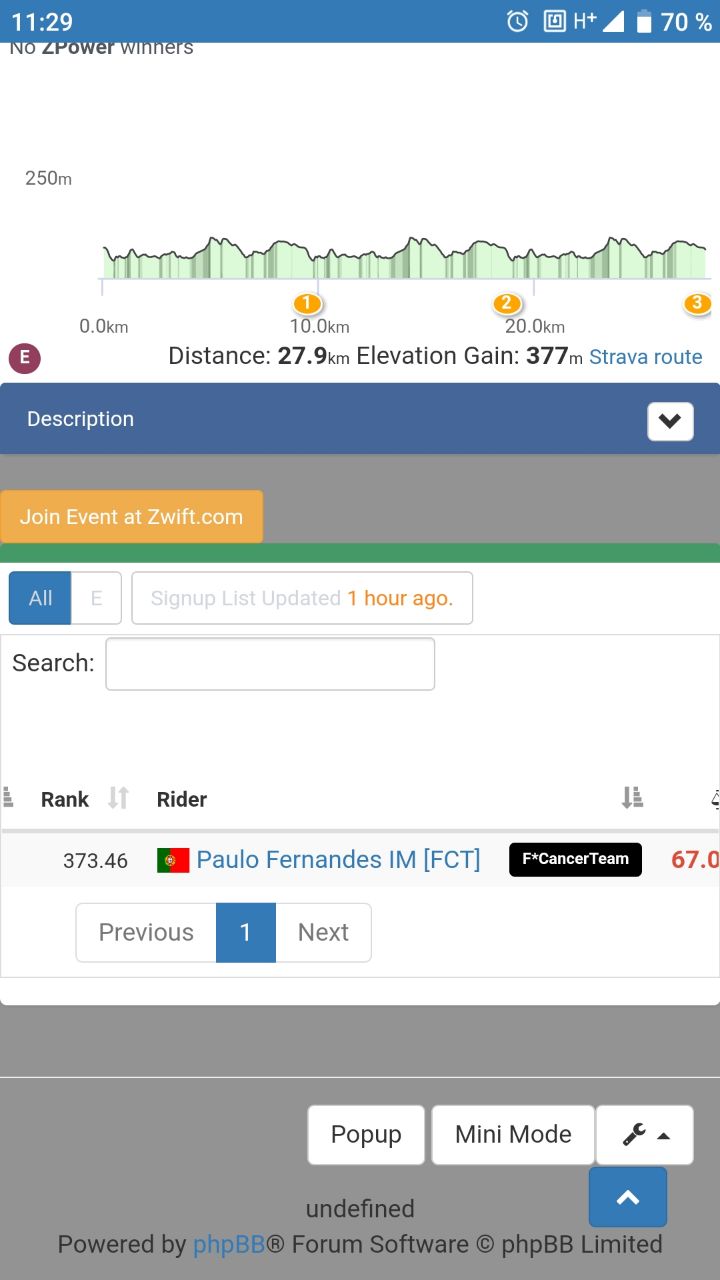Click the scroll-to-top arrow button

click(x=628, y=1197)
